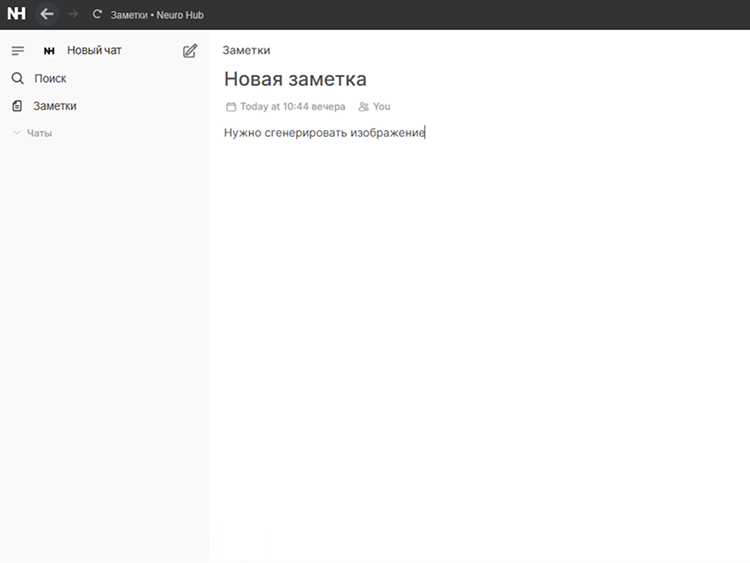The image size is (750, 563).
Task: Click the You author label
Action: pos(382,107)
